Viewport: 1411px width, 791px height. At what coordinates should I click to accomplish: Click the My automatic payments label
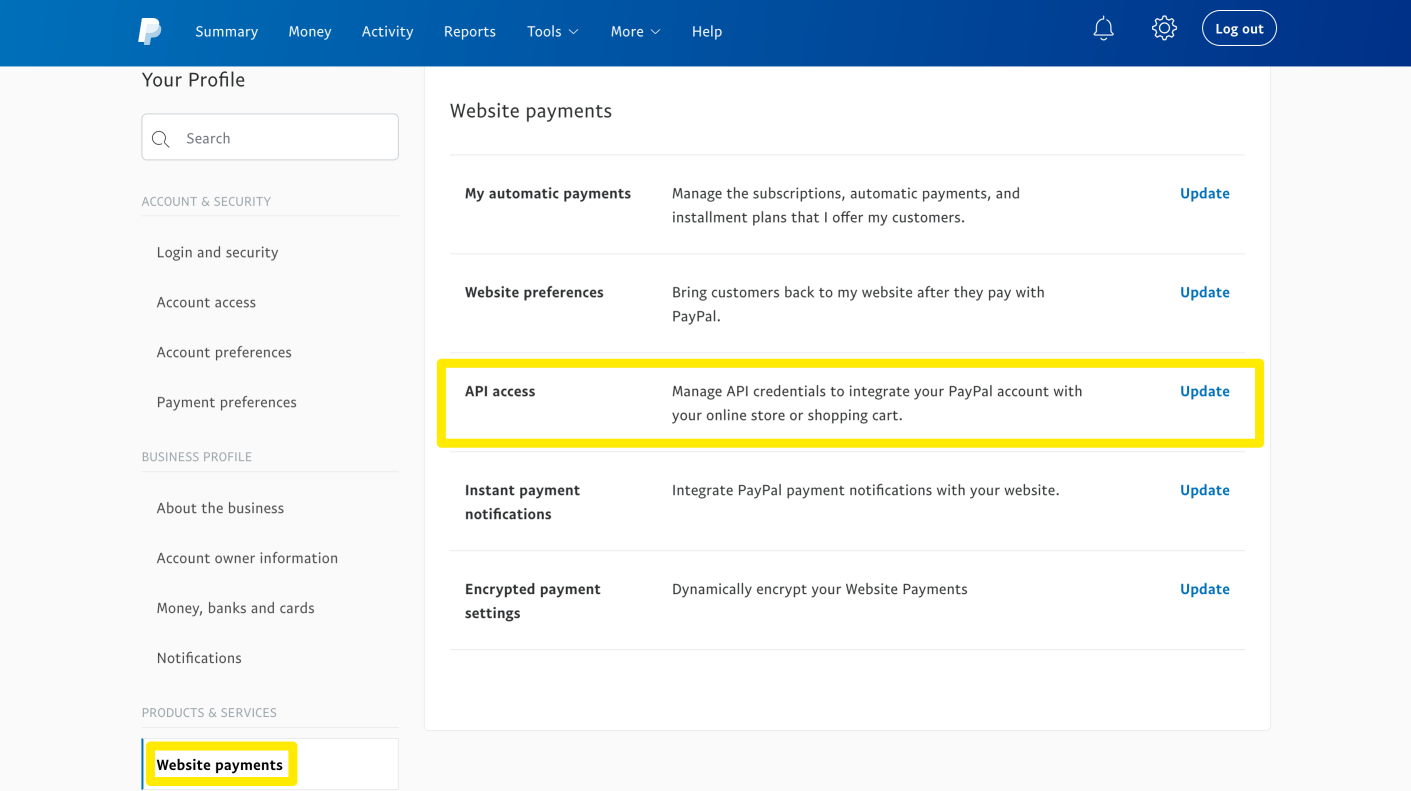(548, 193)
